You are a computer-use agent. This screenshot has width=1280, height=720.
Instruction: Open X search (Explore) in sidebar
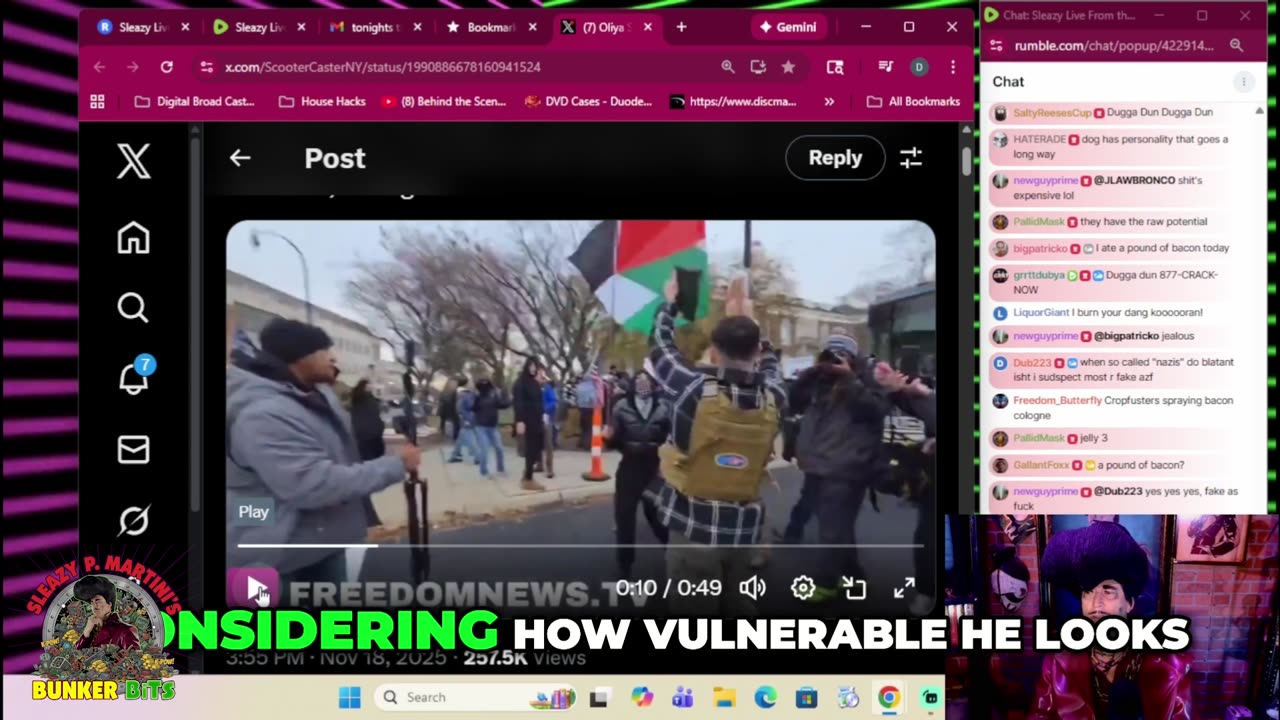coord(133,308)
